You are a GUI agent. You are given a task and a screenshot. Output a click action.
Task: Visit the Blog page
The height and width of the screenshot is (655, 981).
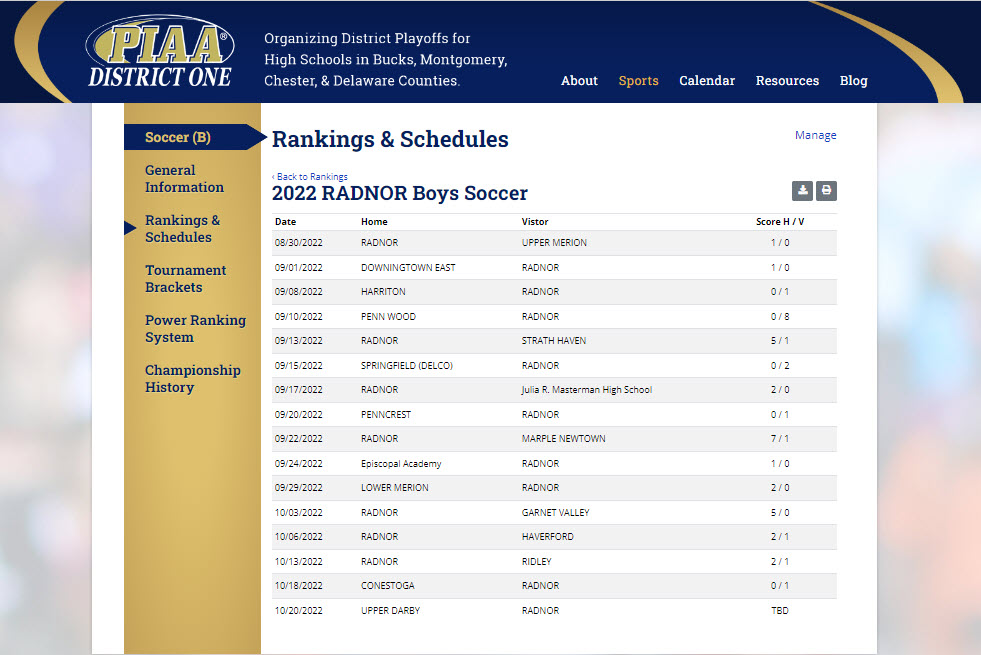coord(853,81)
